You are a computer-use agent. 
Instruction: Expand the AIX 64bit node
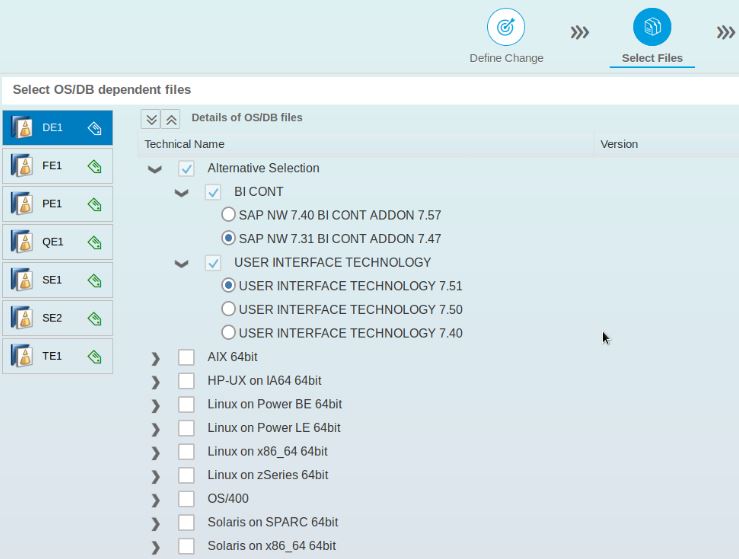156,359
